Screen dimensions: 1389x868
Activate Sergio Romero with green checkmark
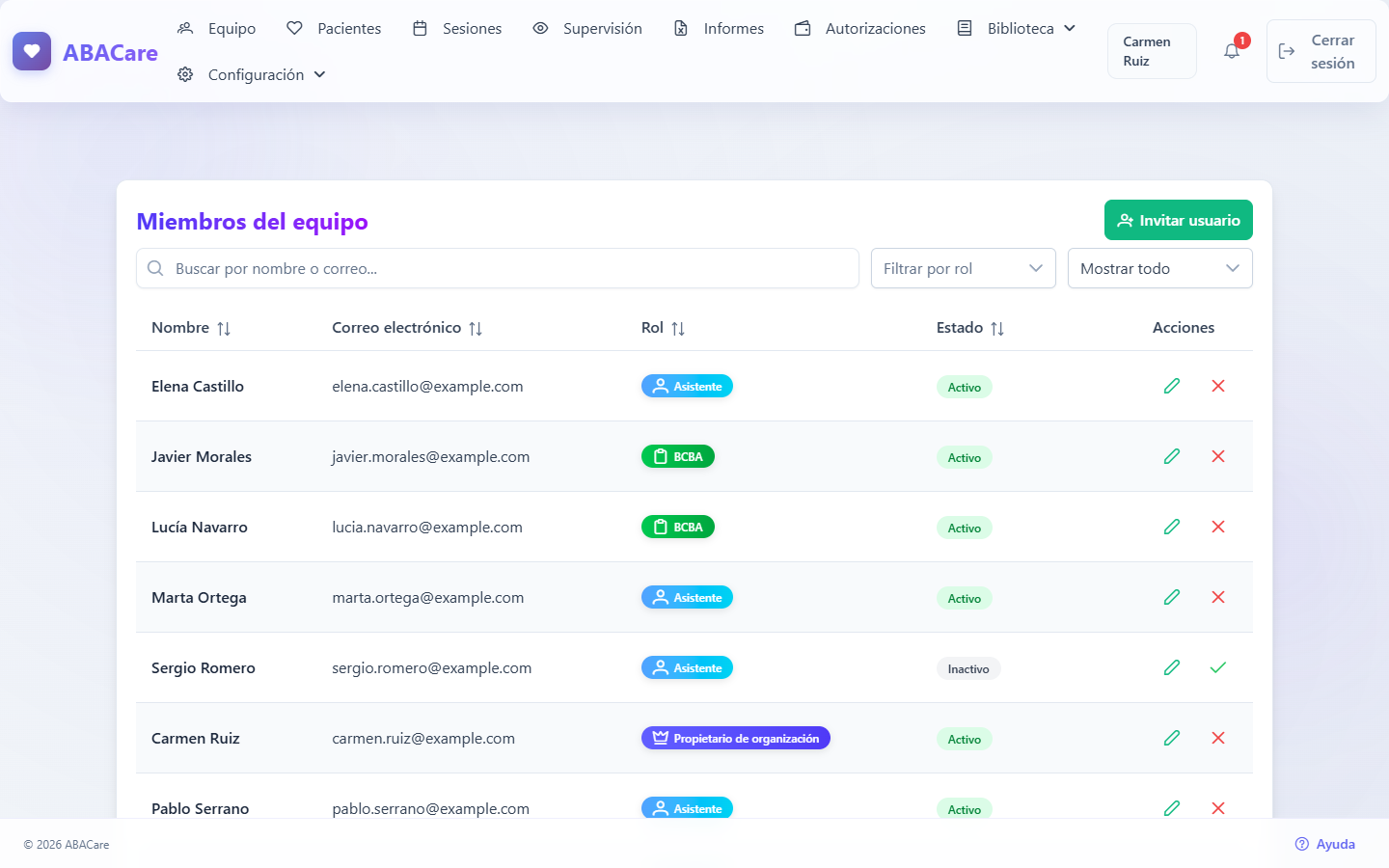tap(1218, 667)
